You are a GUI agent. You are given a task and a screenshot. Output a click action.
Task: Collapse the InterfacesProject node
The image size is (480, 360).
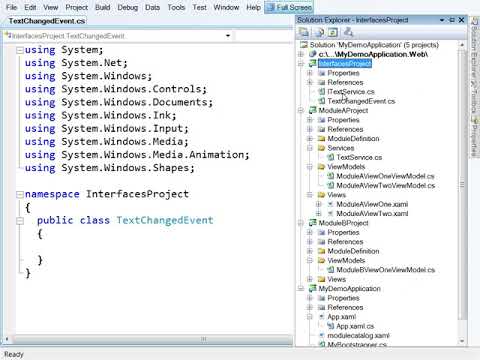(x=301, y=63)
